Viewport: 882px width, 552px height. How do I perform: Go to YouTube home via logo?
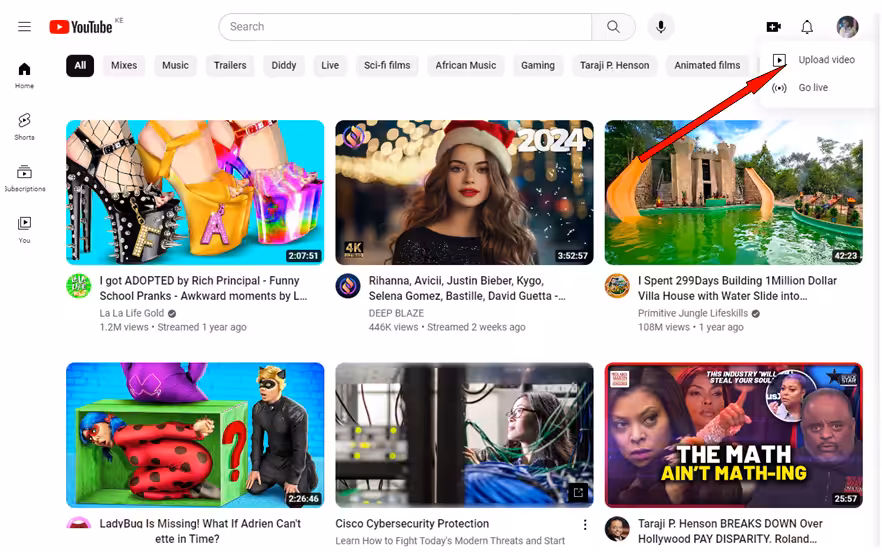click(x=81, y=27)
